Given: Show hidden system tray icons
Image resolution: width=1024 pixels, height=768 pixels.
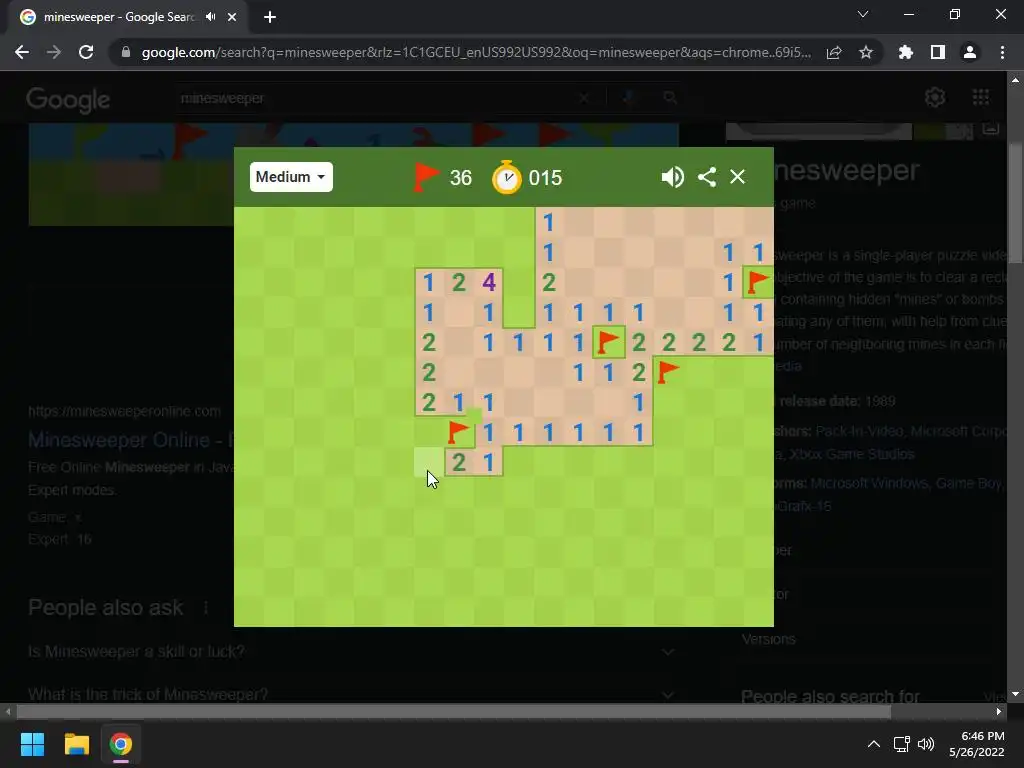Looking at the screenshot, I should coord(873,744).
